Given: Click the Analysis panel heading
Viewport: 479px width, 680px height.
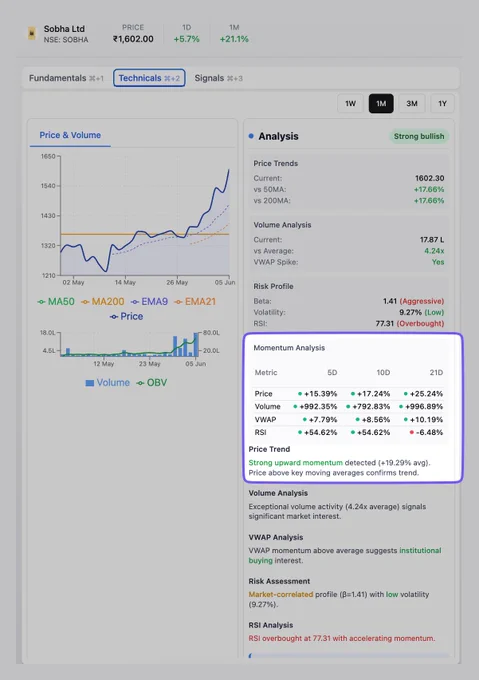Looking at the screenshot, I should click(x=278, y=136).
